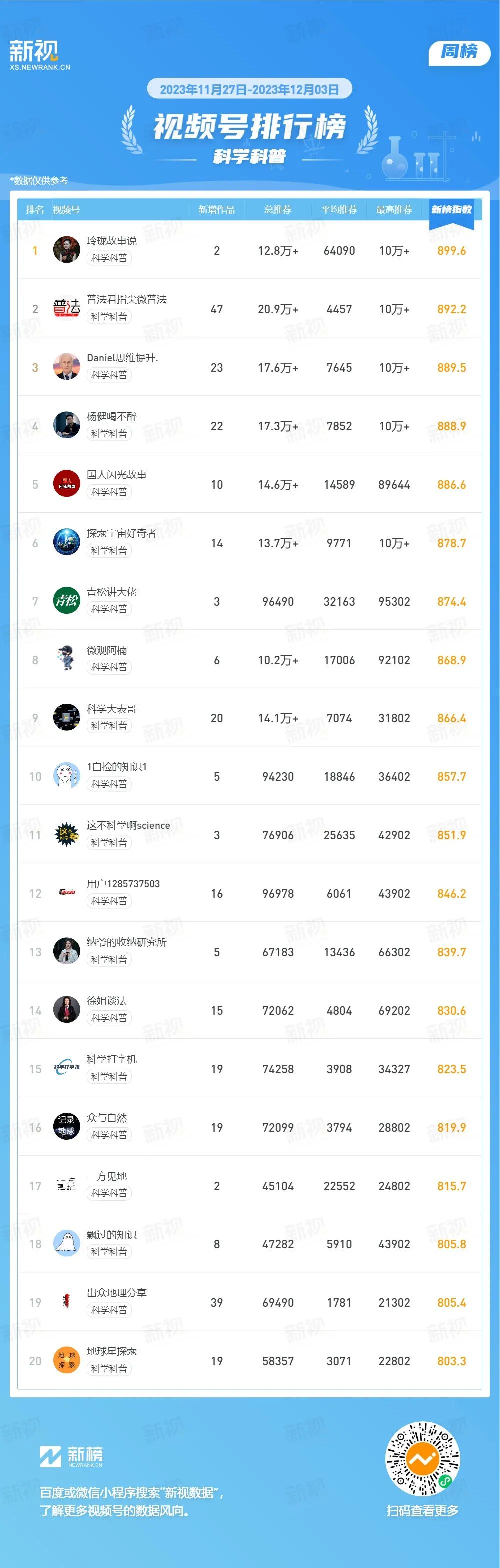Click the 飘过的知识 ghost avatar
The width and height of the screenshot is (500, 1568).
tap(67, 1244)
